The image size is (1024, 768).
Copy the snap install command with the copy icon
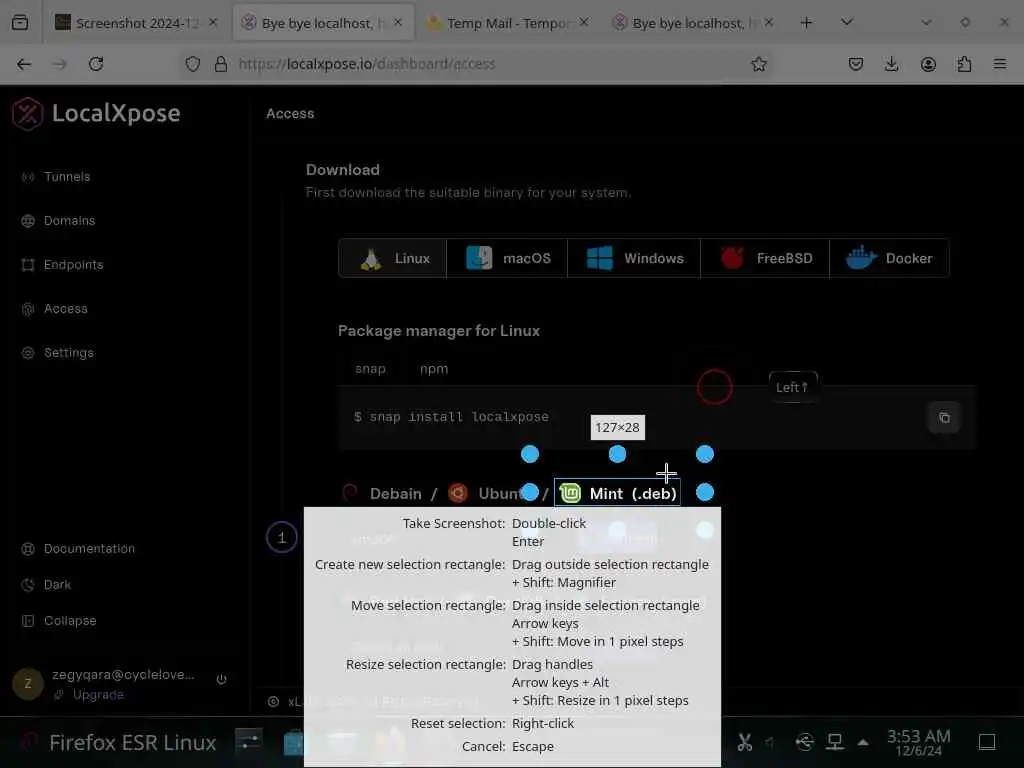944,417
